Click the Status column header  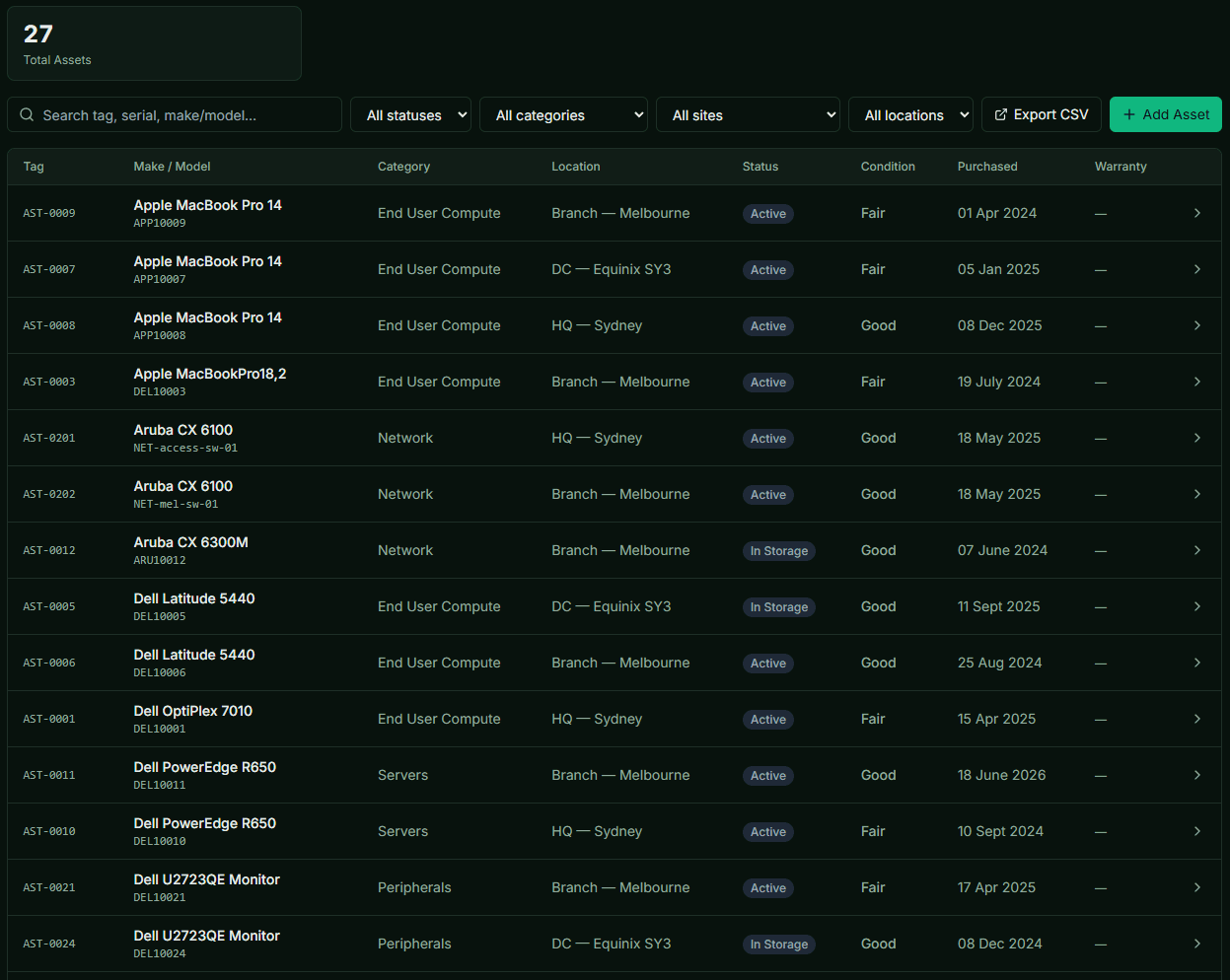[760, 167]
